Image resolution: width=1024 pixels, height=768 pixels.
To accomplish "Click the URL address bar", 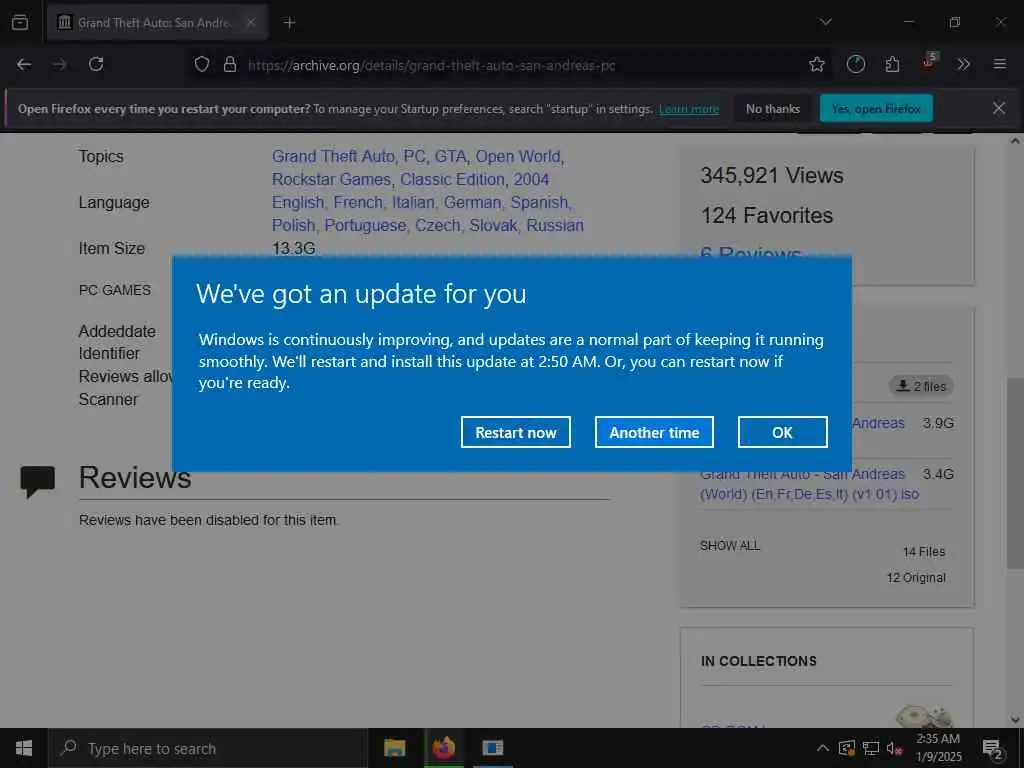I will (509, 65).
